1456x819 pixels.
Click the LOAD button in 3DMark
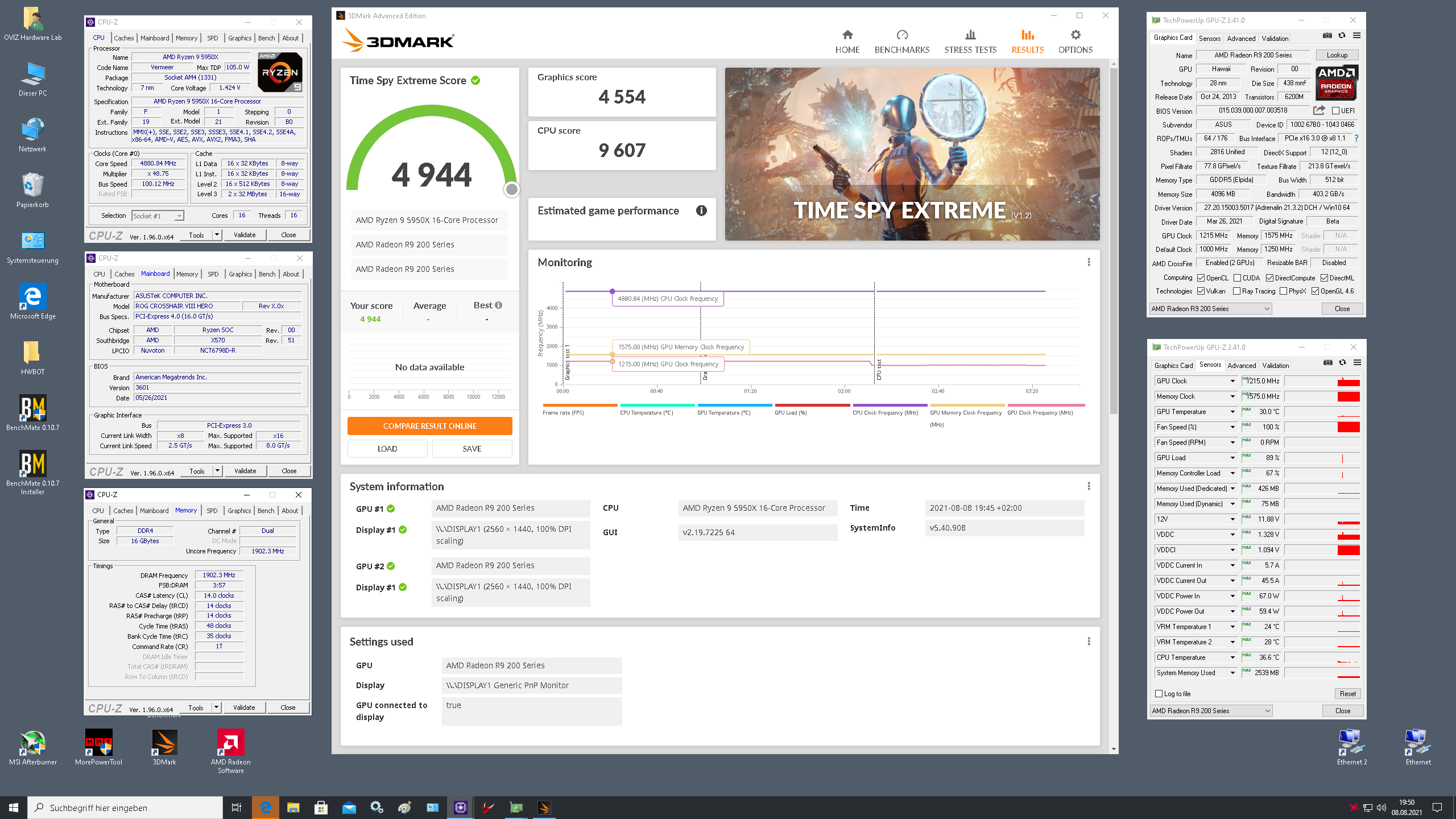point(387,449)
